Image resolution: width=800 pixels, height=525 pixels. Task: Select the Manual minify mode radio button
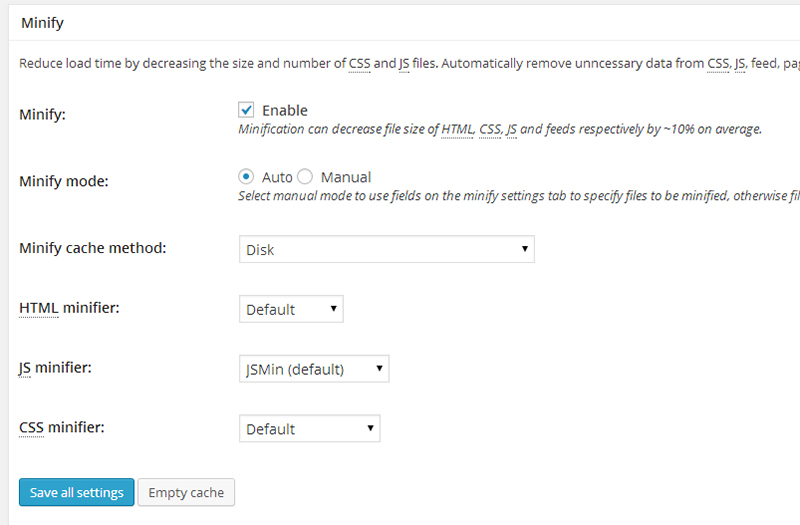(306, 177)
